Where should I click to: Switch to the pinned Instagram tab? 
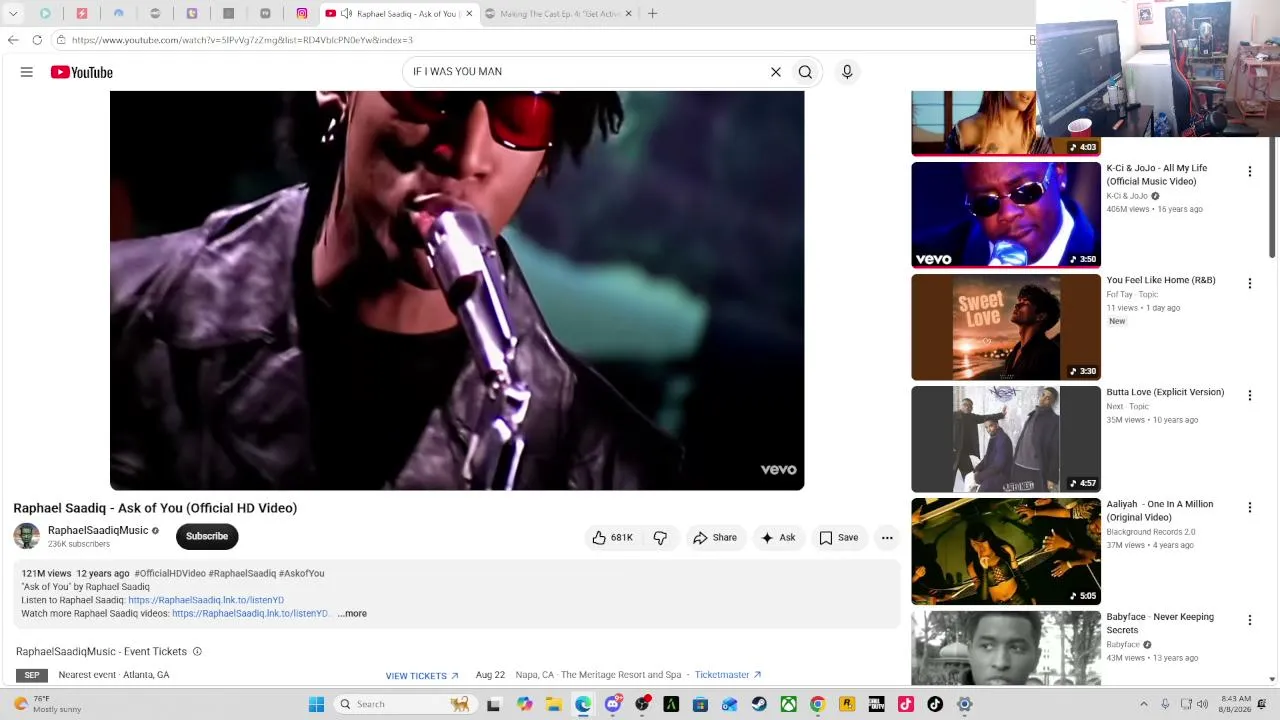click(302, 14)
